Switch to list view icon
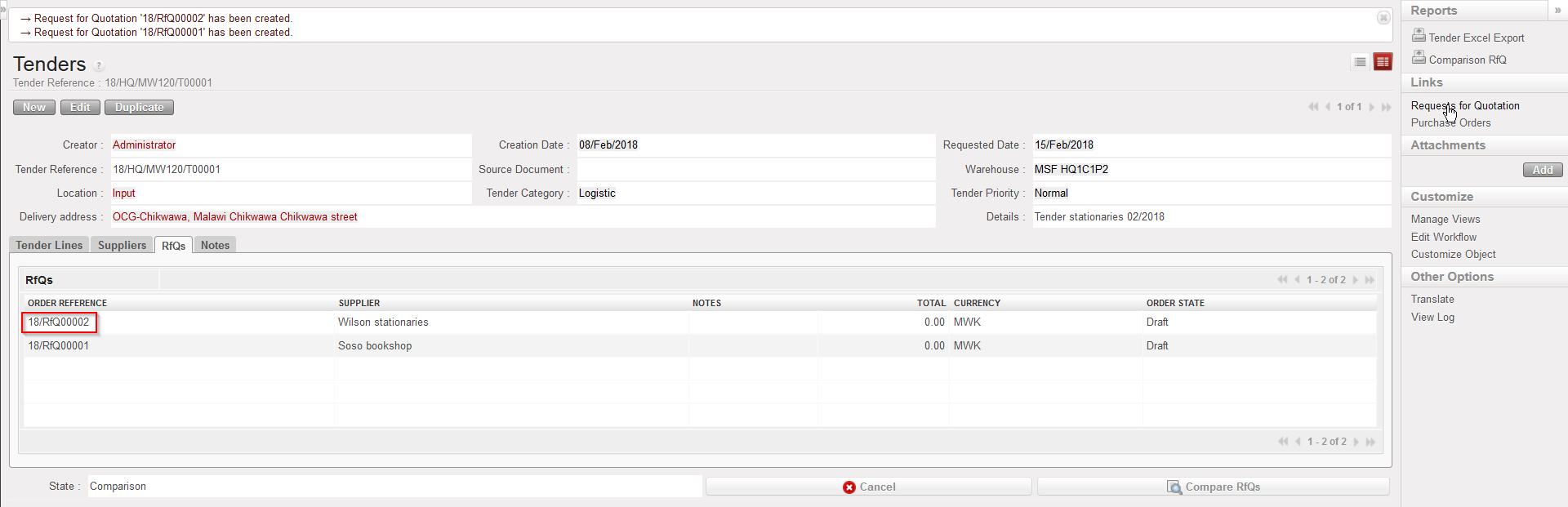Screen dimensions: 1568x507 tap(1360, 62)
